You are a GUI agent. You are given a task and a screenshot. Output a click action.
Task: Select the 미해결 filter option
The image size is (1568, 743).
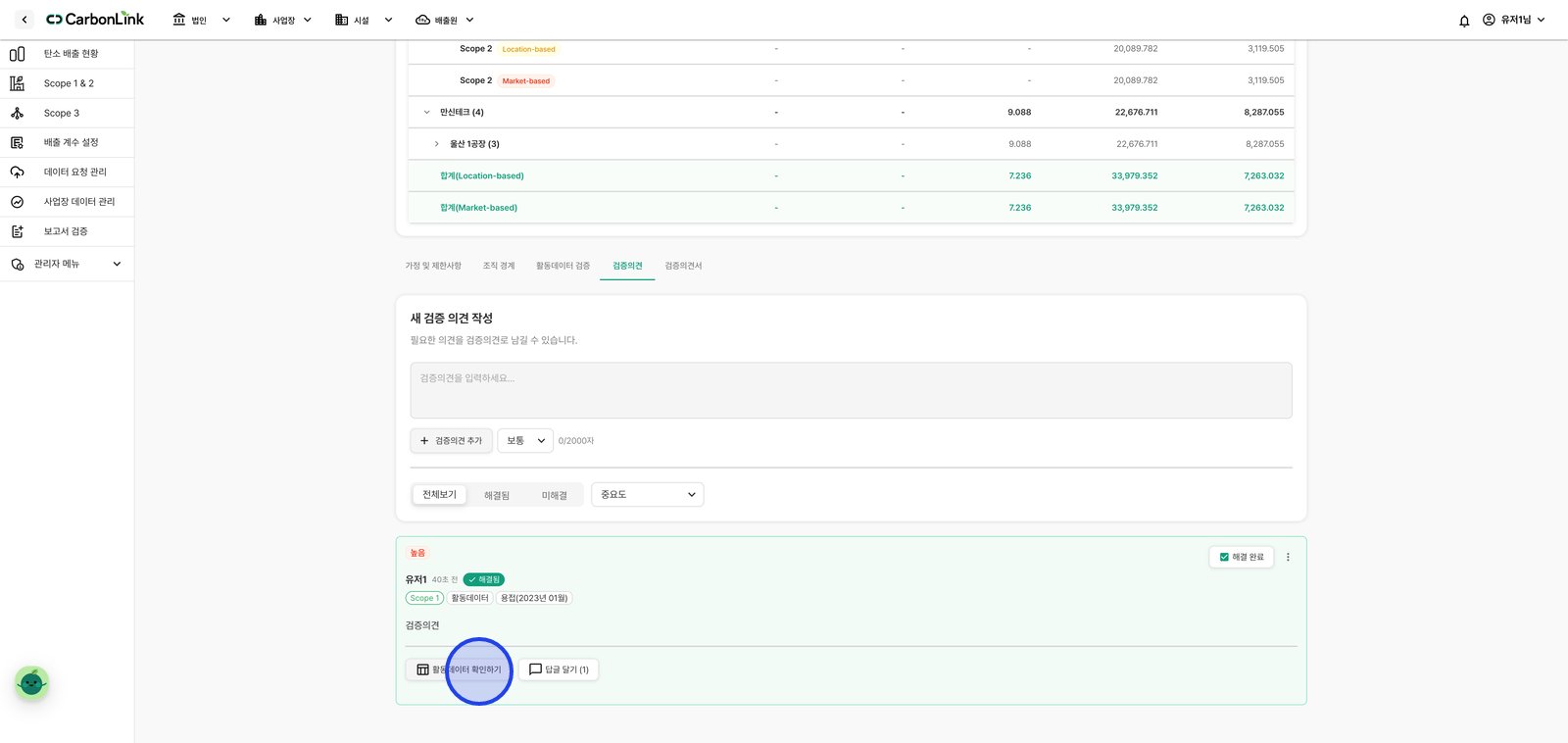click(x=555, y=495)
